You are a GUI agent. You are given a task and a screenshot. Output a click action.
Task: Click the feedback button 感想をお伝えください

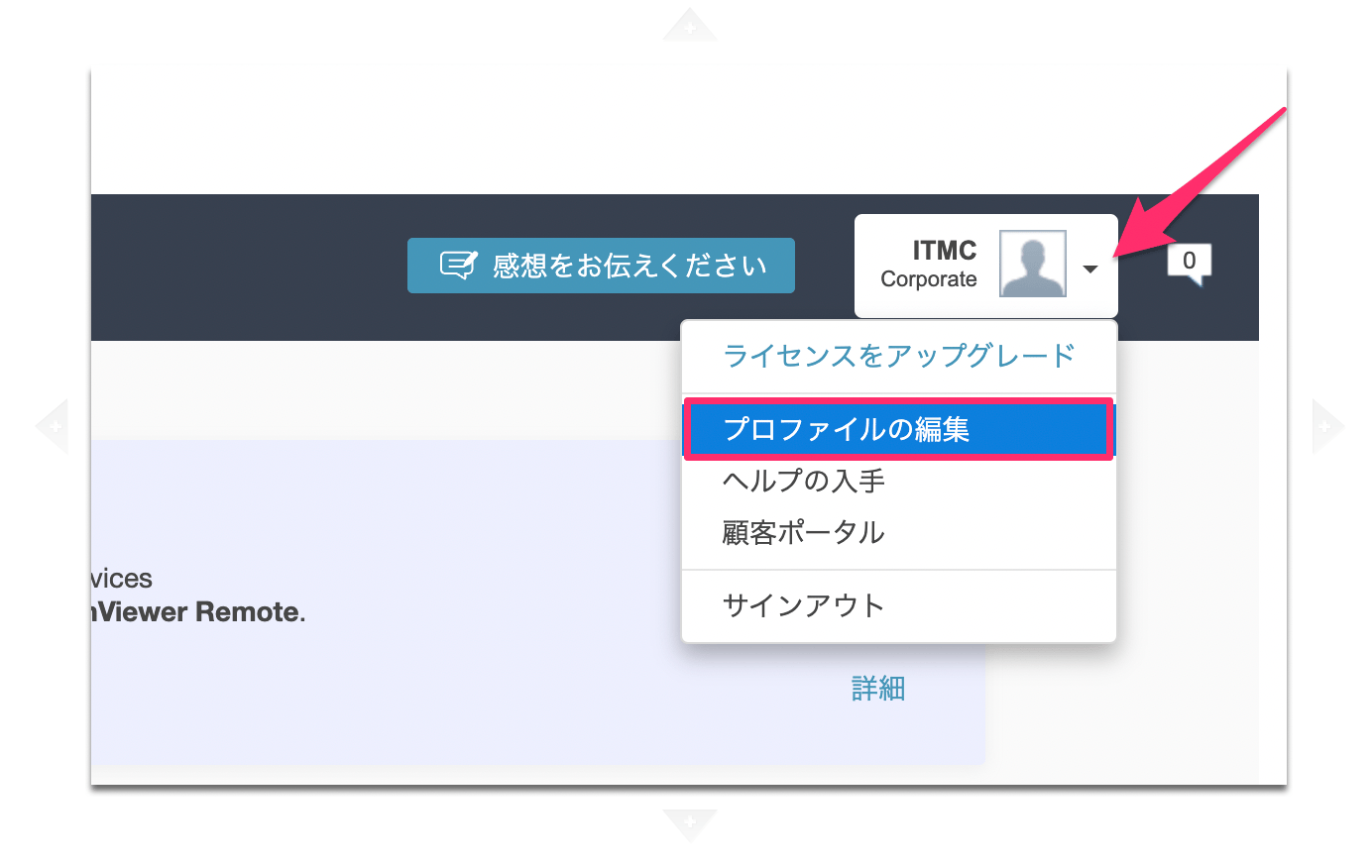coord(601,266)
